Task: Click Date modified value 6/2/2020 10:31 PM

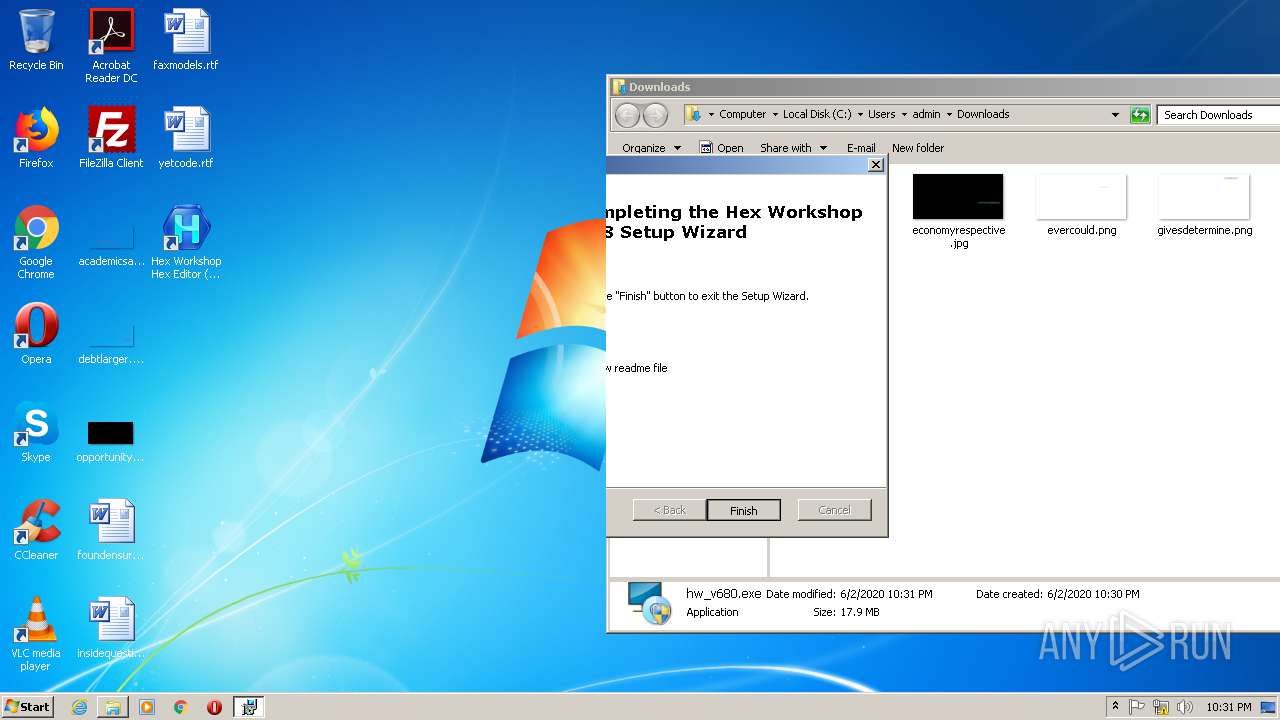Action: tap(885, 594)
